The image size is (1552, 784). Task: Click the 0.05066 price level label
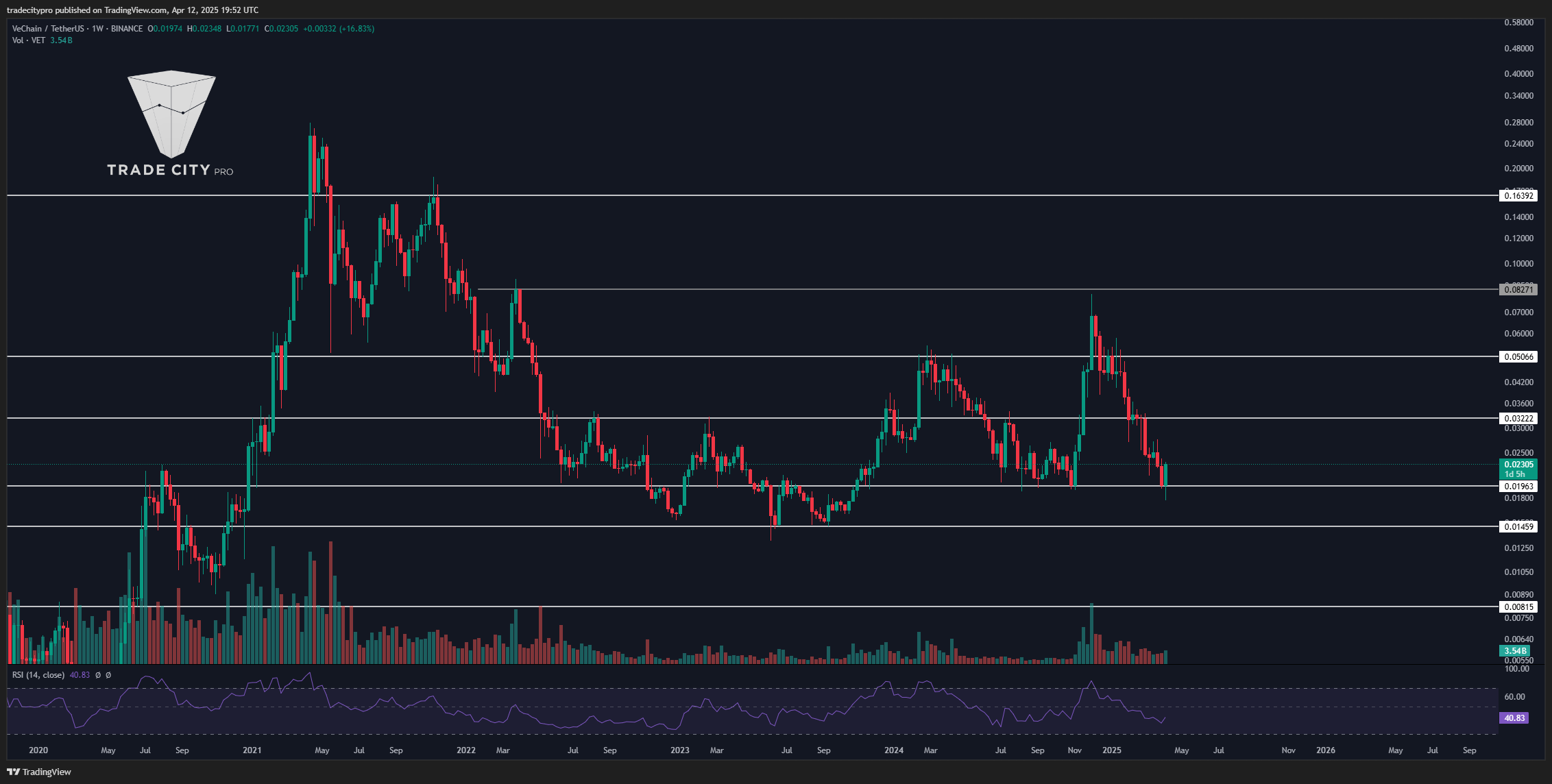tap(1518, 357)
